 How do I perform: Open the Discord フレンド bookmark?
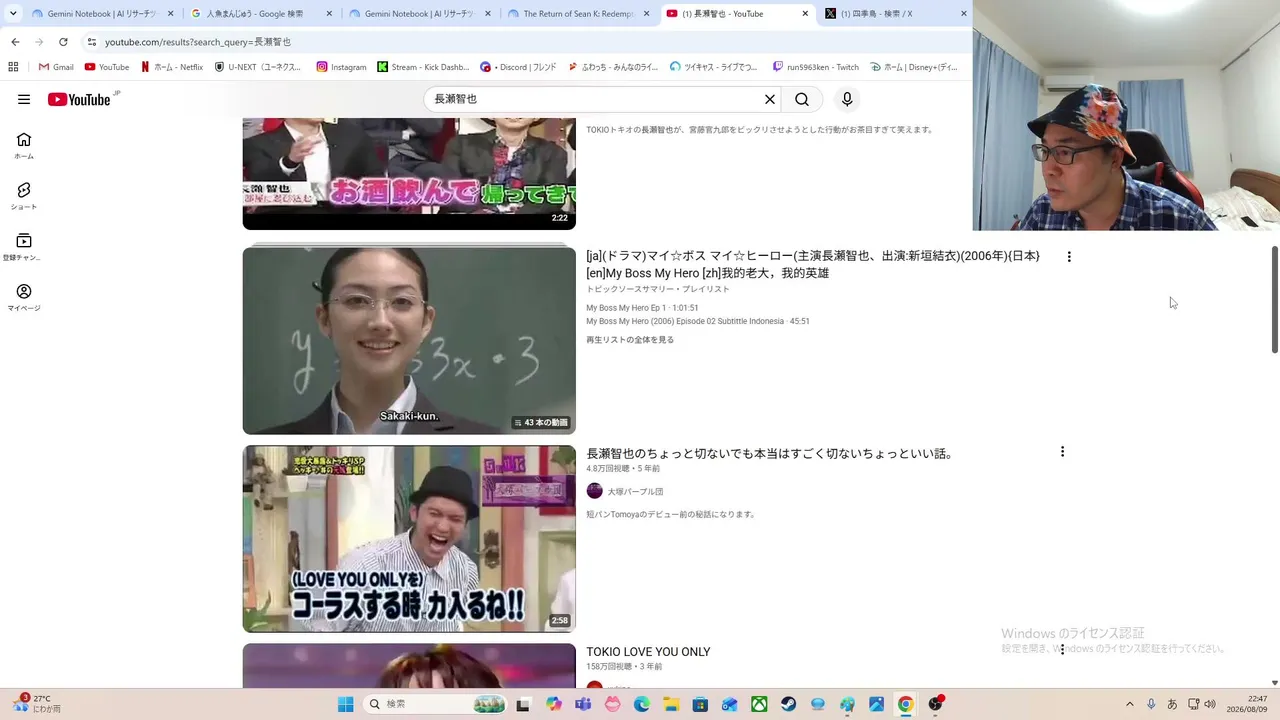[x=518, y=67]
